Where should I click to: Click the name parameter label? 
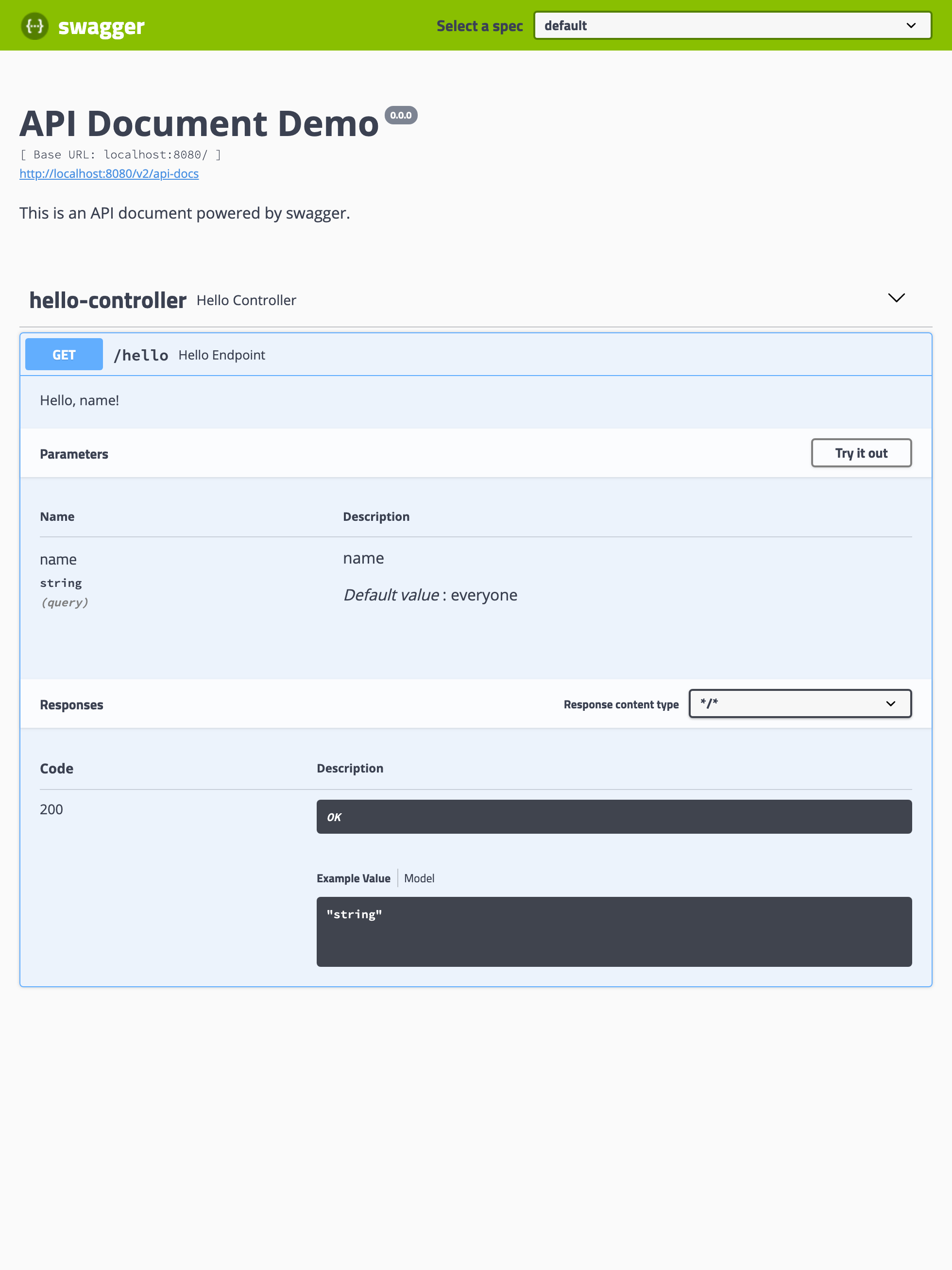58,560
